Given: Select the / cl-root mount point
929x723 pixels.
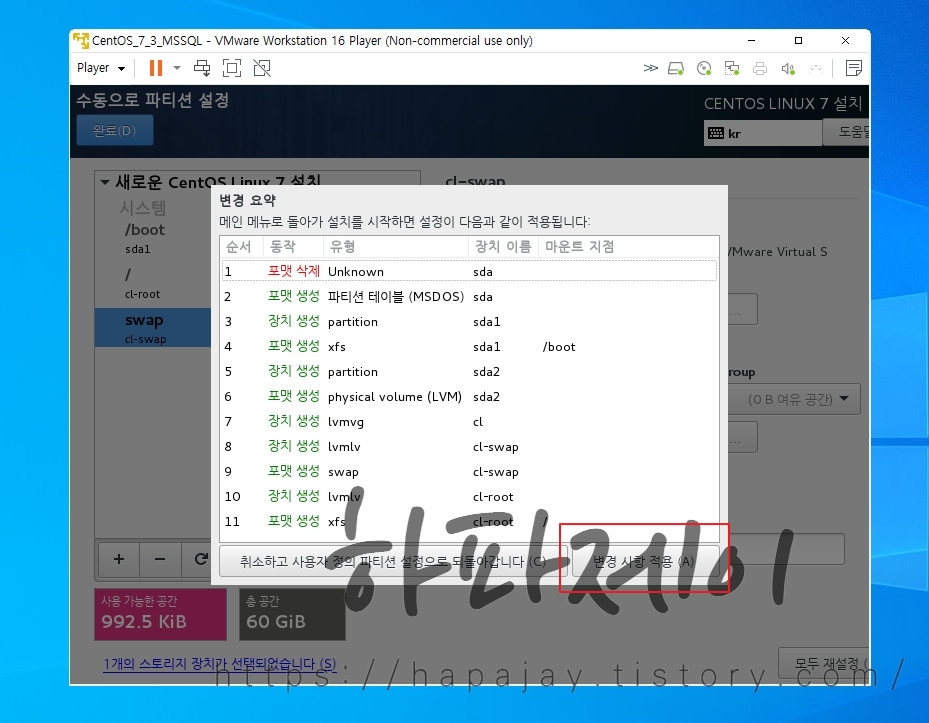Looking at the screenshot, I should (153, 283).
